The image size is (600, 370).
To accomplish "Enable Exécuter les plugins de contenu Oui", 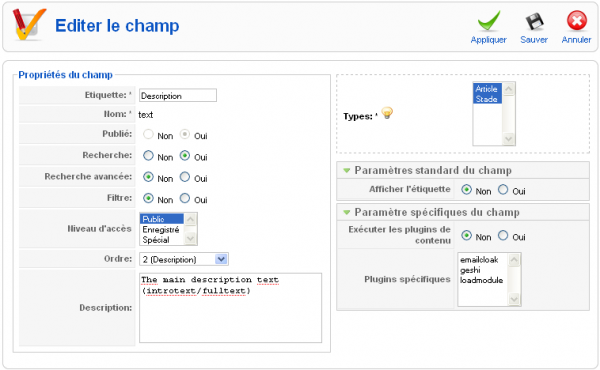I will tap(503, 235).
